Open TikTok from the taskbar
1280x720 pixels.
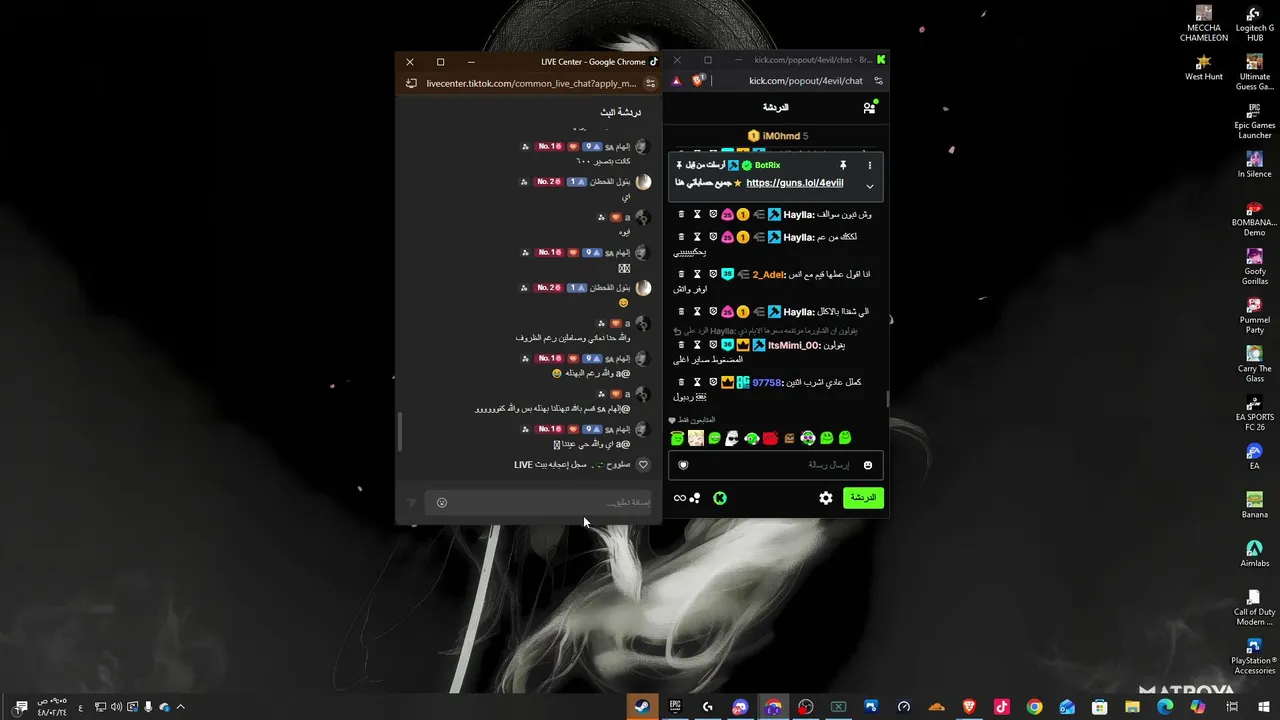coord(1002,707)
